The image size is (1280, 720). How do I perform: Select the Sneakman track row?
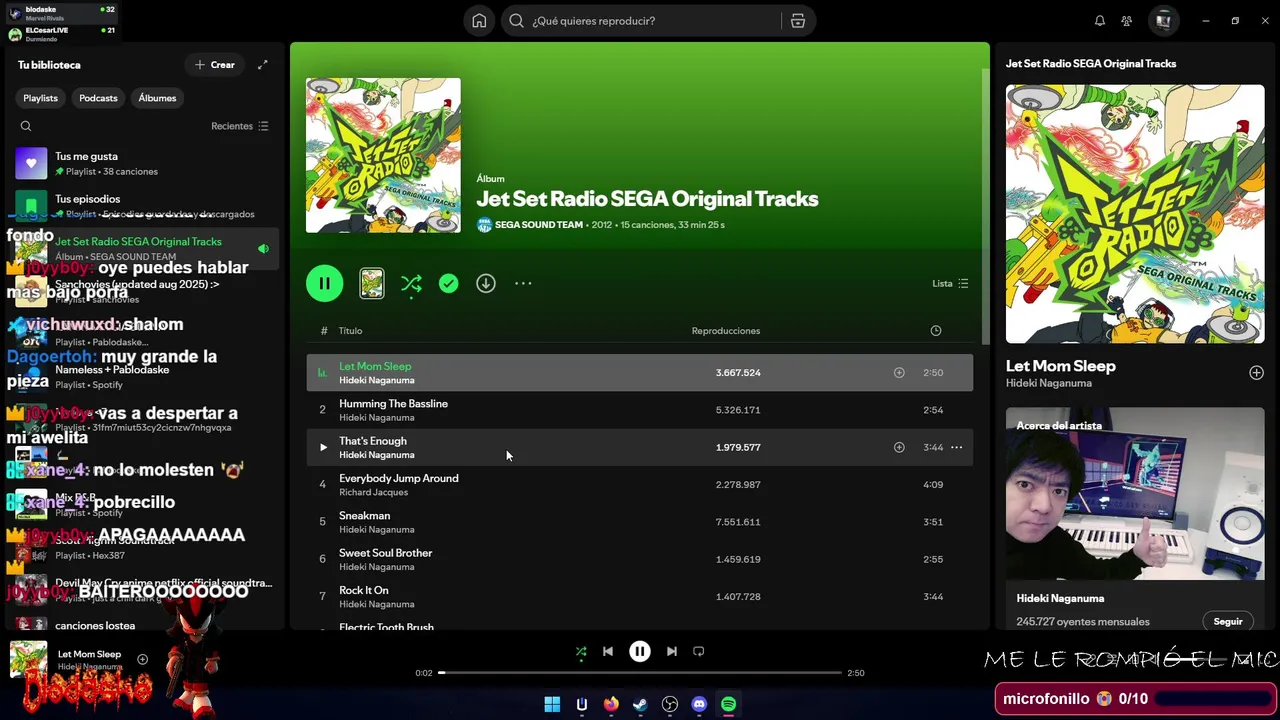639,522
